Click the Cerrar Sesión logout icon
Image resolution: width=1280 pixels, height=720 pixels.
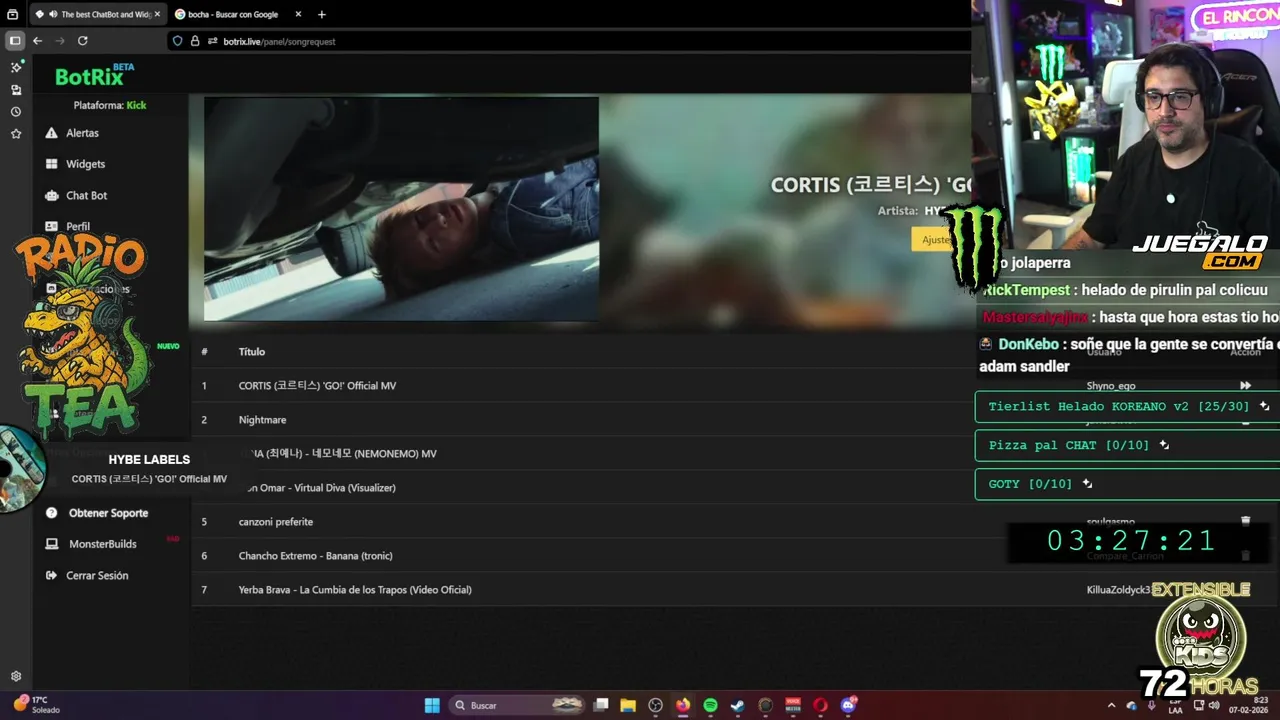pos(51,575)
